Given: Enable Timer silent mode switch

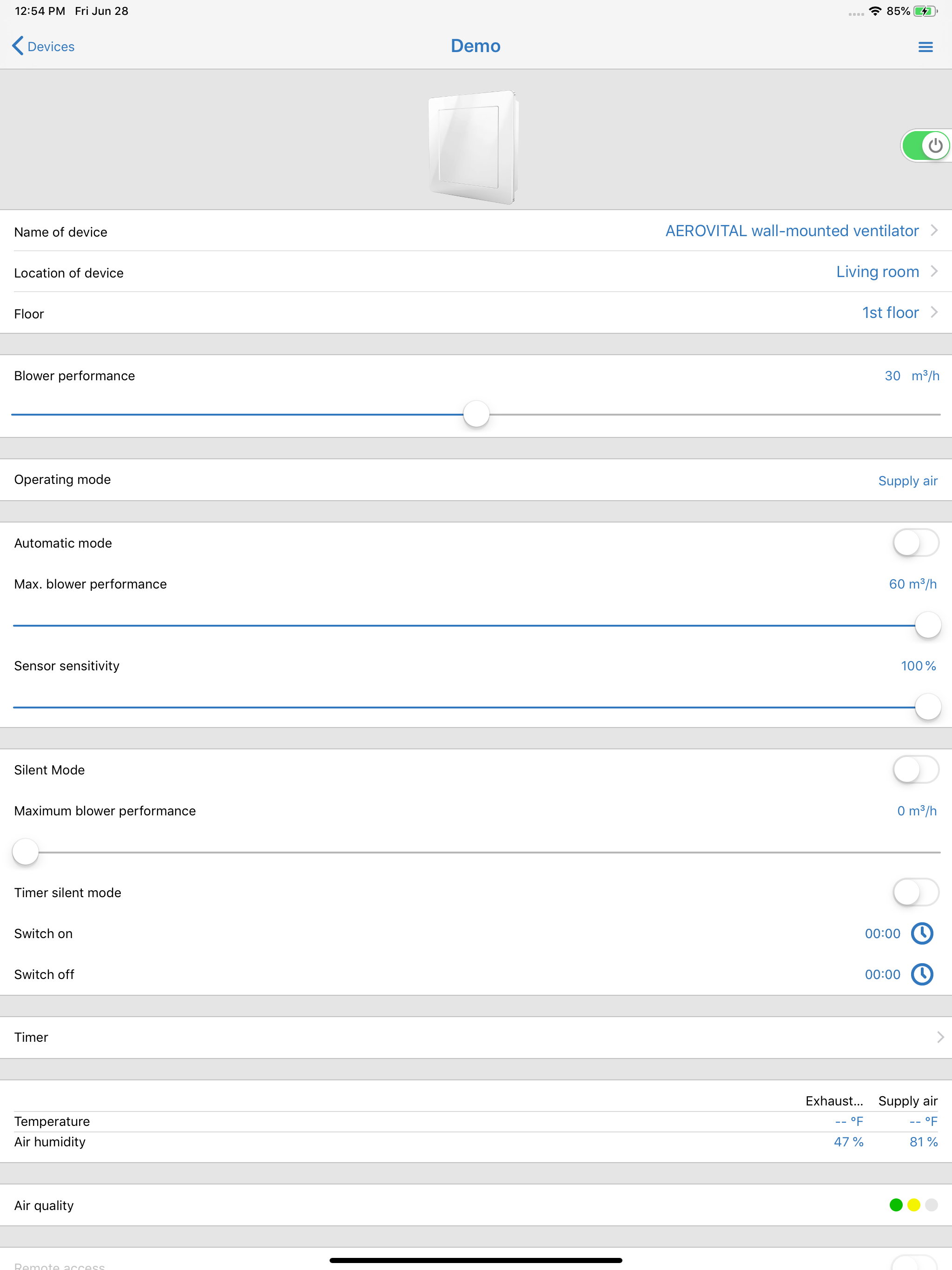Looking at the screenshot, I should (916, 892).
